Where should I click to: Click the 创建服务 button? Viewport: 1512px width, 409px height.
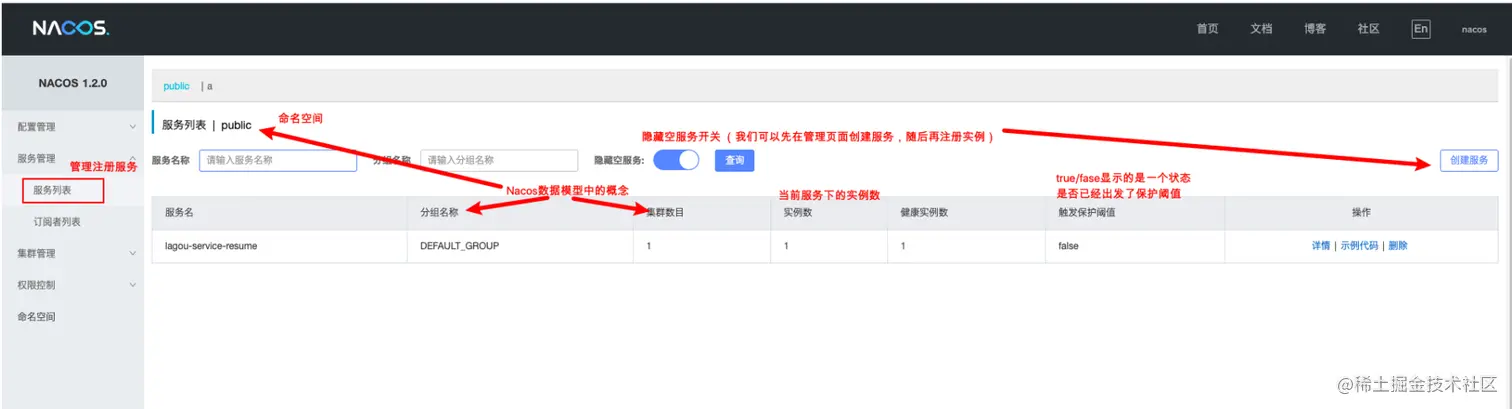1469,160
